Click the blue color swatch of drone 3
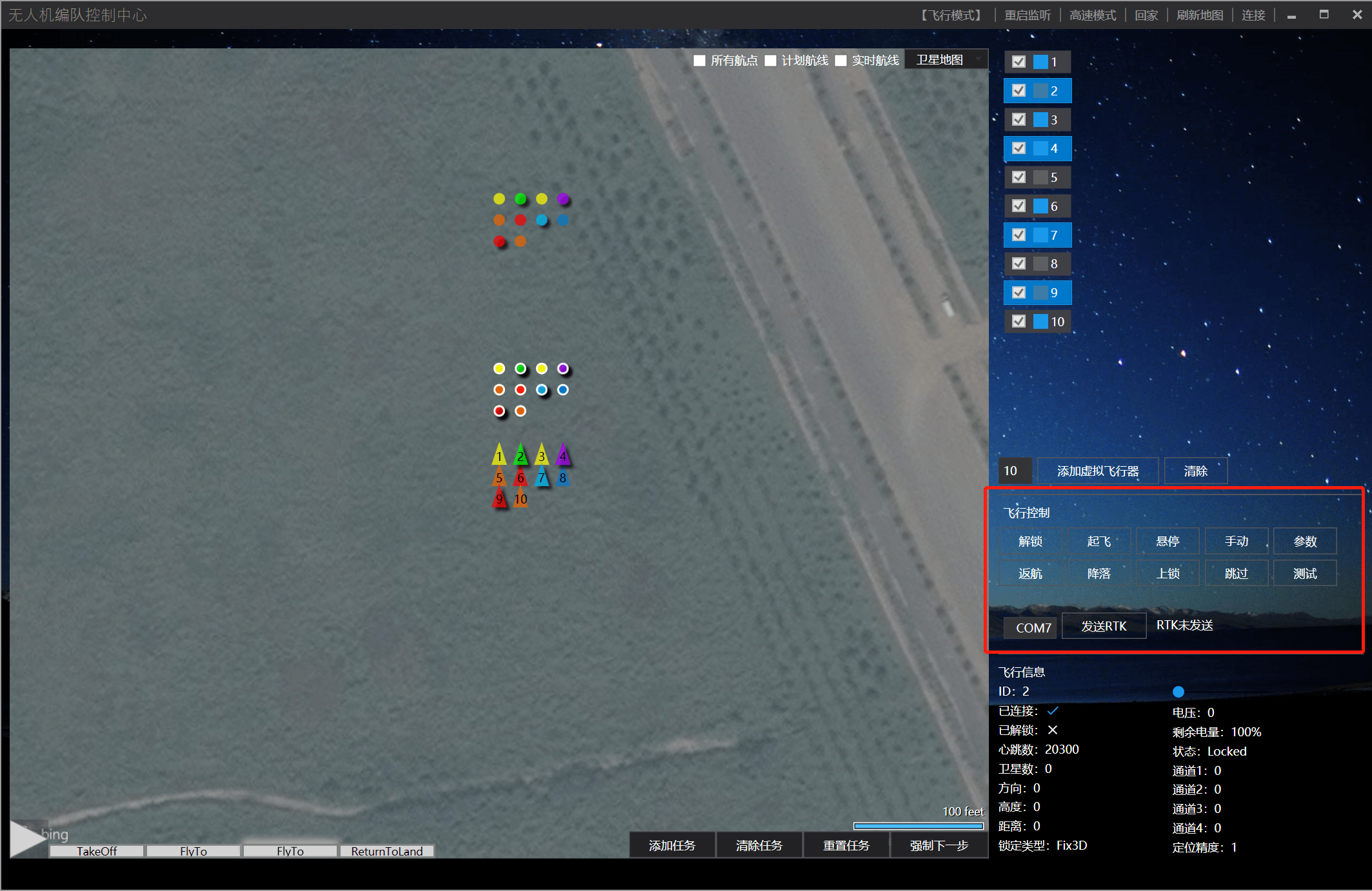This screenshot has height=891, width=1372. coord(1040,119)
